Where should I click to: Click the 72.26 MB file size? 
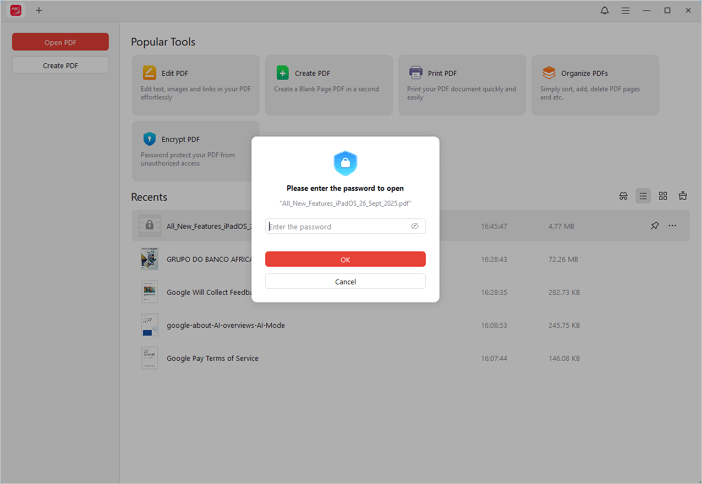[563, 259]
